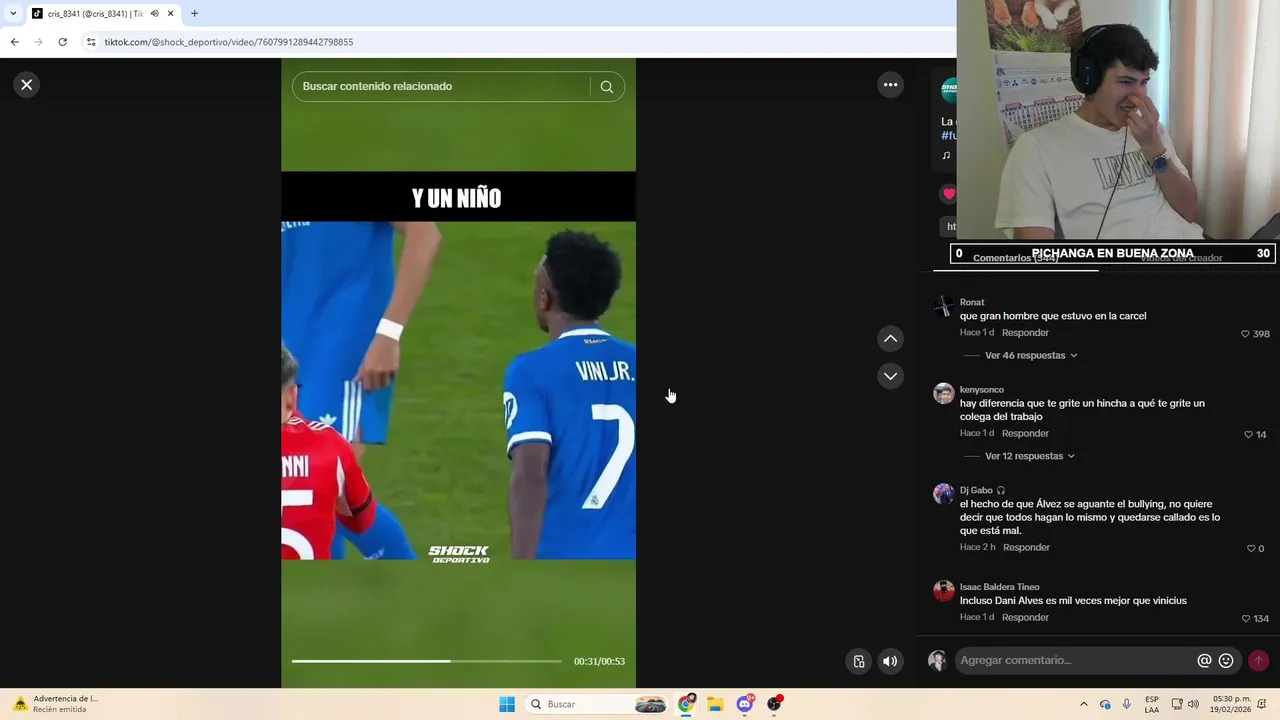Reply to kenysonco's comment via Responder
The width and height of the screenshot is (1280, 720).
pyautogui.click(x=1025, y=434)
